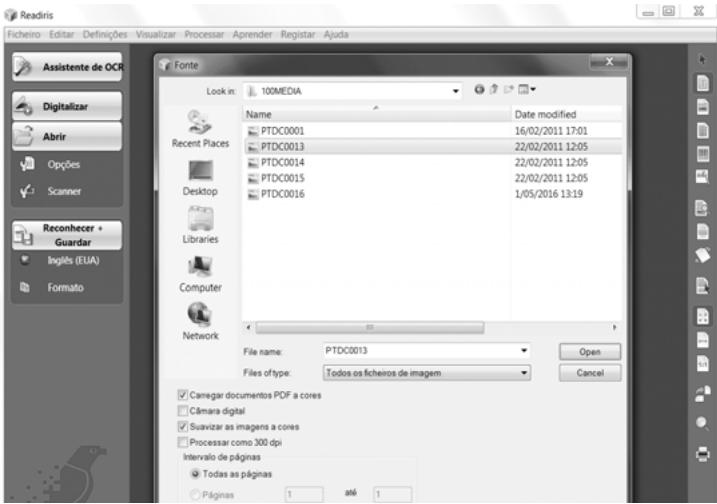Viewport: 717px width, 504px height.
Task: Select file PTDC0014
Action: click(x=282, y=162)
